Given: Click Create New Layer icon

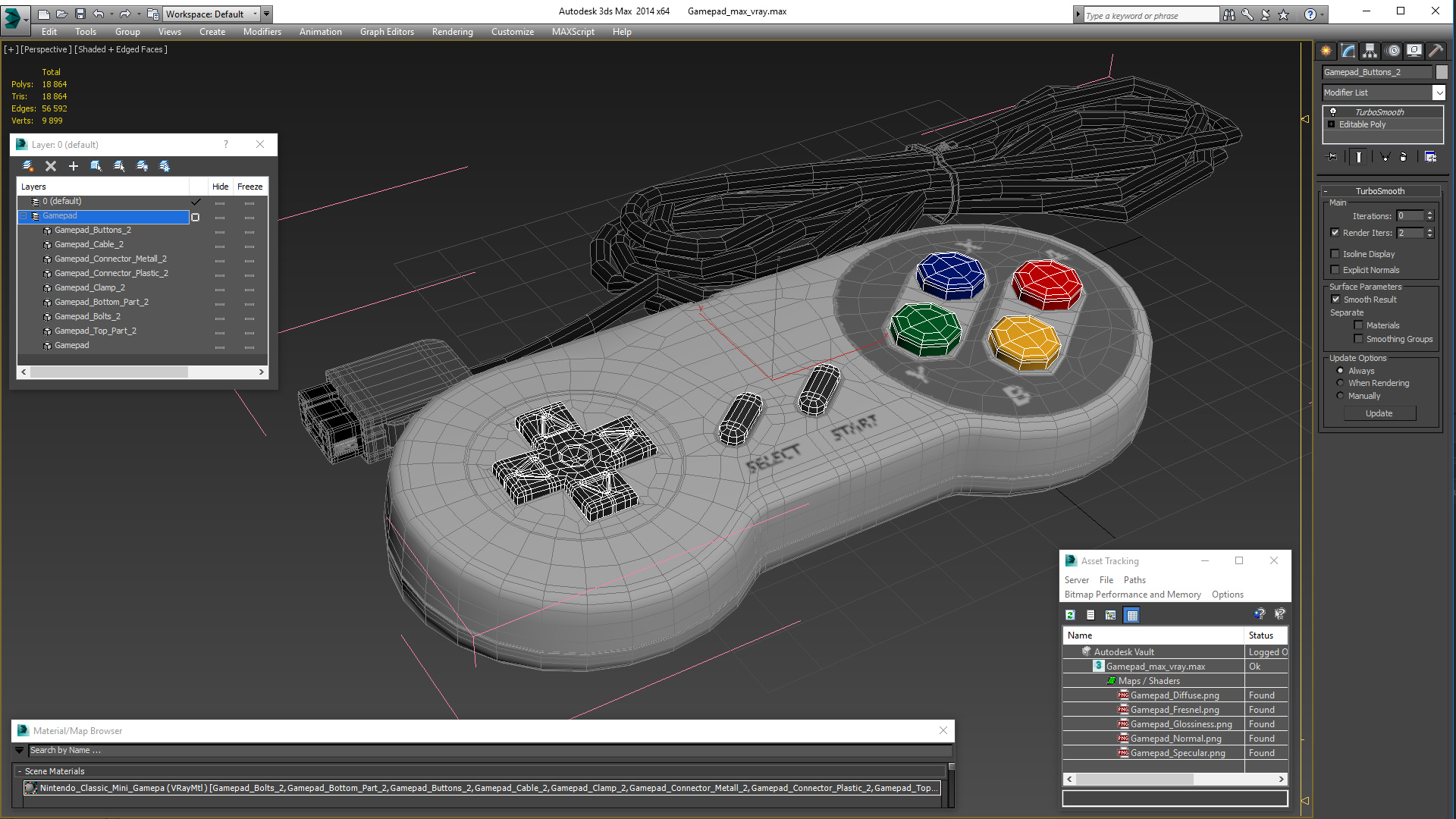Looking at the screenshot, I should point(28,166).
